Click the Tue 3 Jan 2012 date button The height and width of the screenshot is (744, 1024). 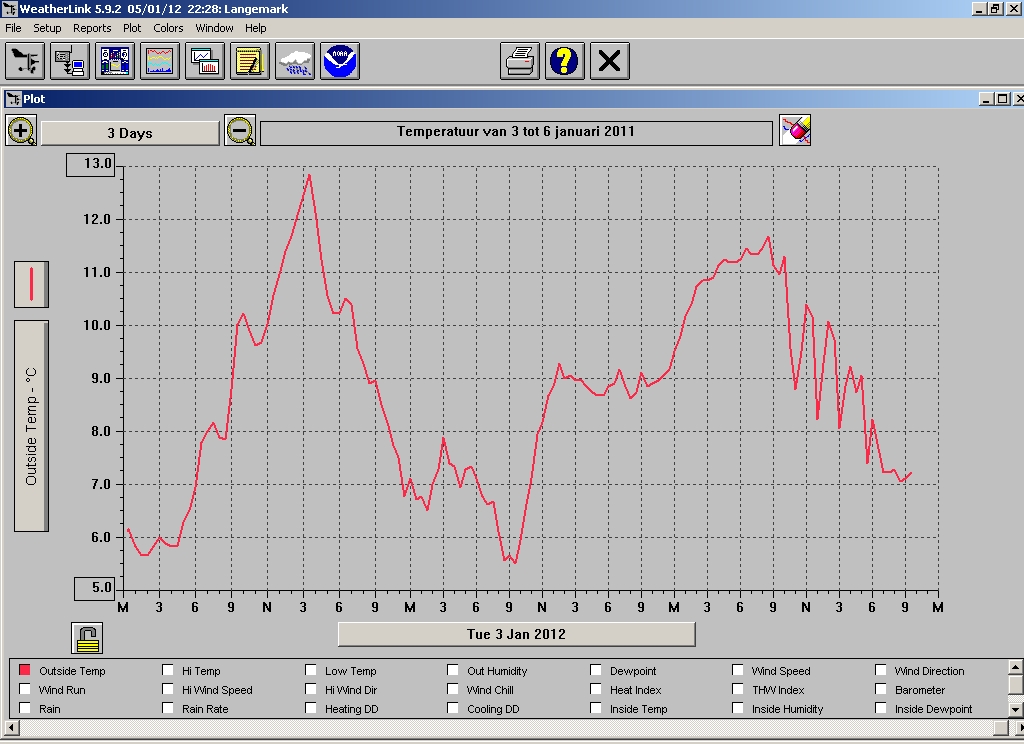point(517,634)
